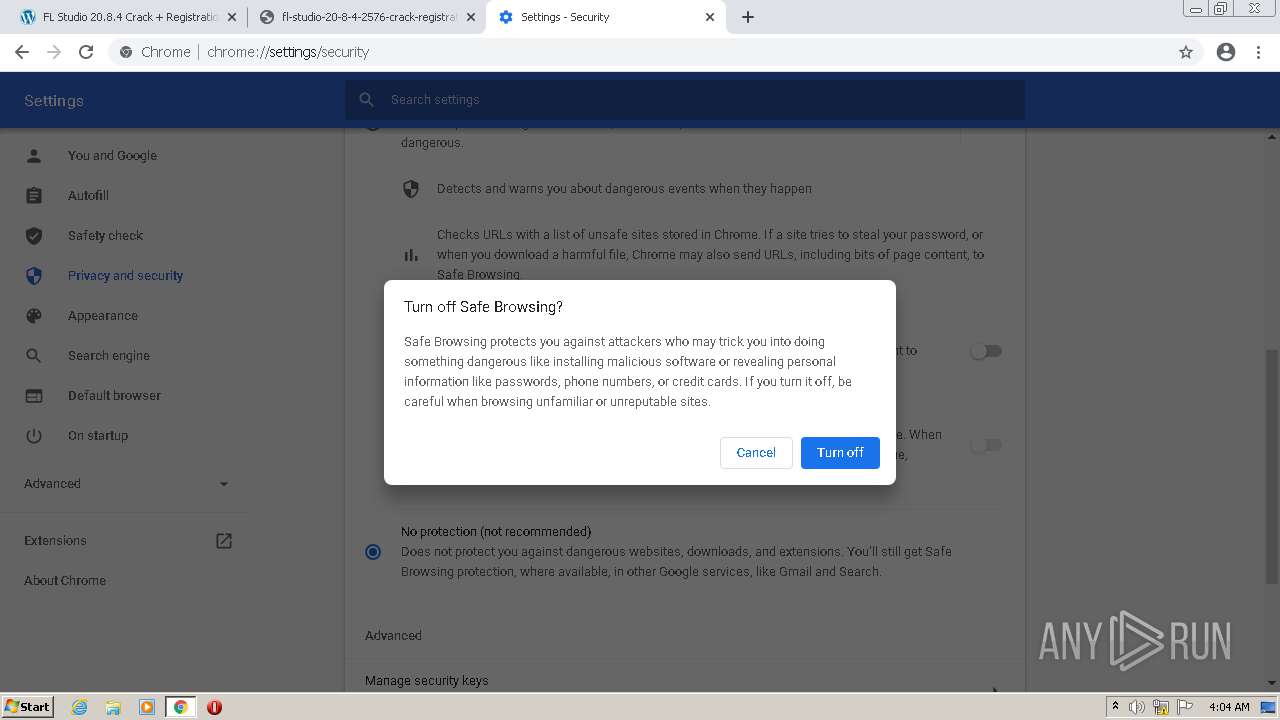The image size is (1280, 720).
Task: Select the No protection radio button
Action: pos(373,552)
